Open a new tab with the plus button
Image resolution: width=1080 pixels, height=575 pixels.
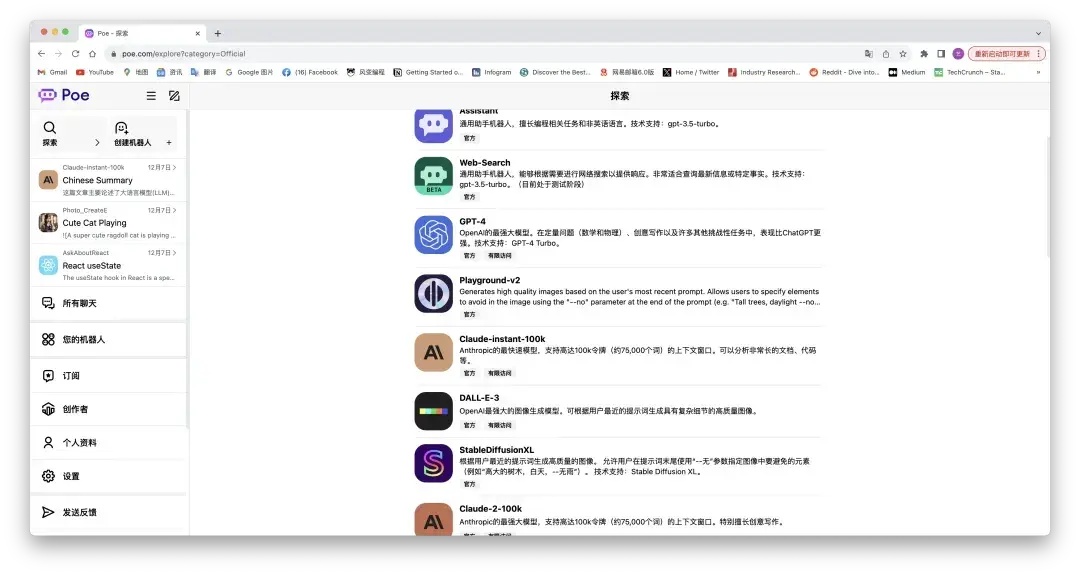tap(218, 33)
